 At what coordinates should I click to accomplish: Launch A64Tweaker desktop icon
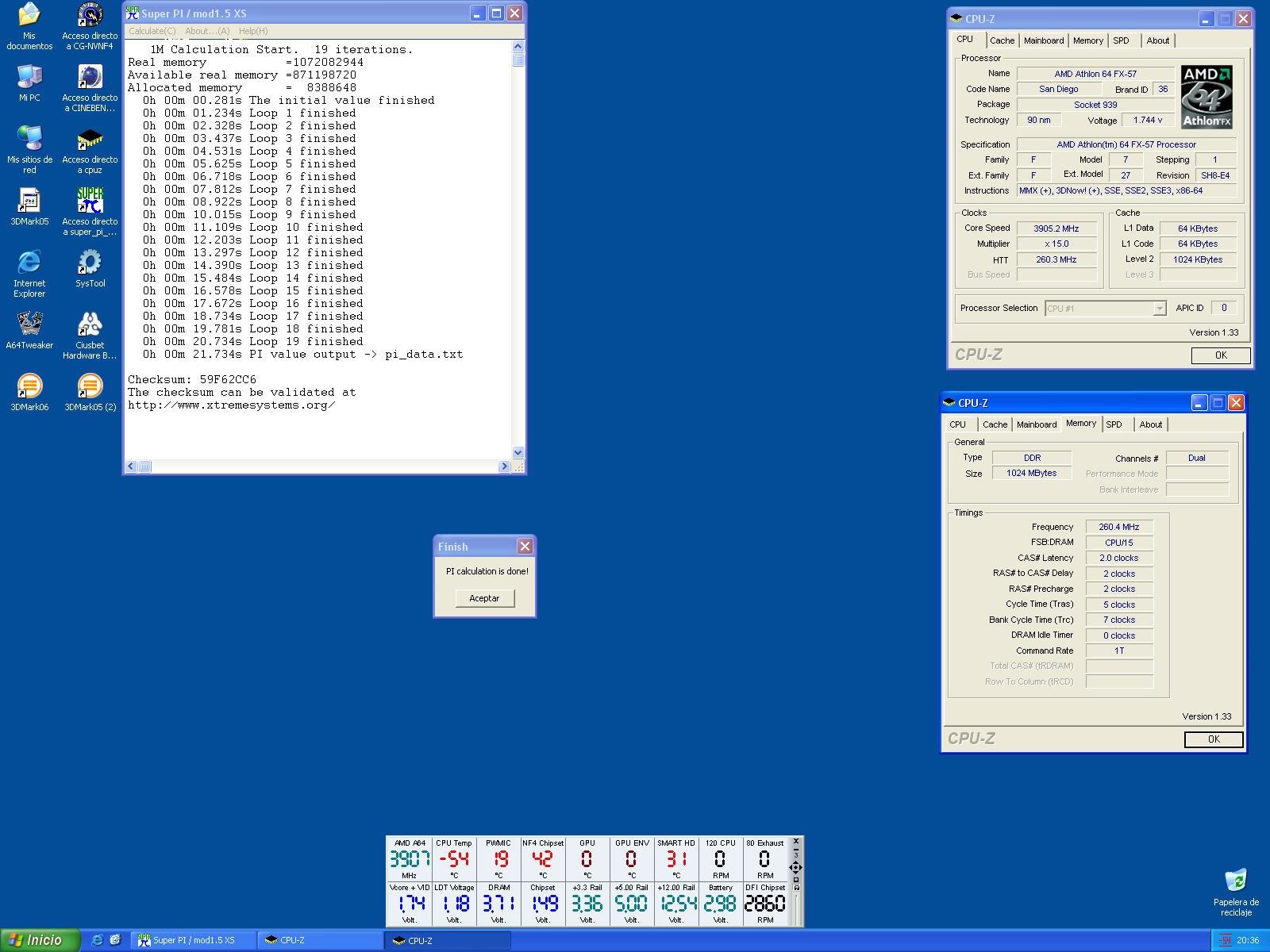click(29, 331)
